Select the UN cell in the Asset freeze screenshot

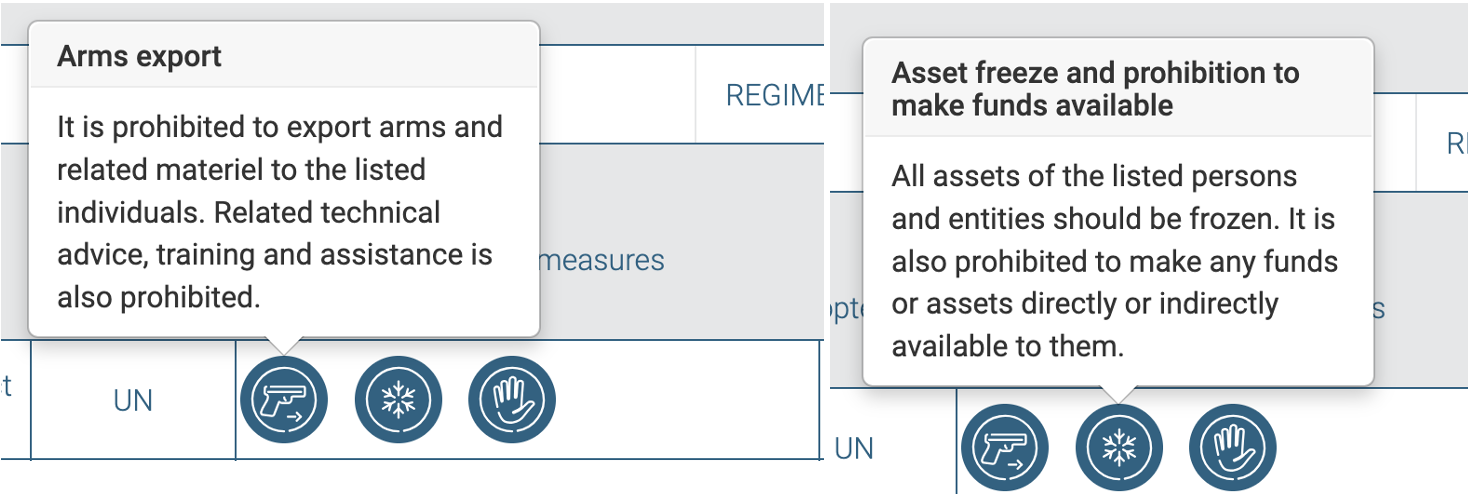(854, 449)
